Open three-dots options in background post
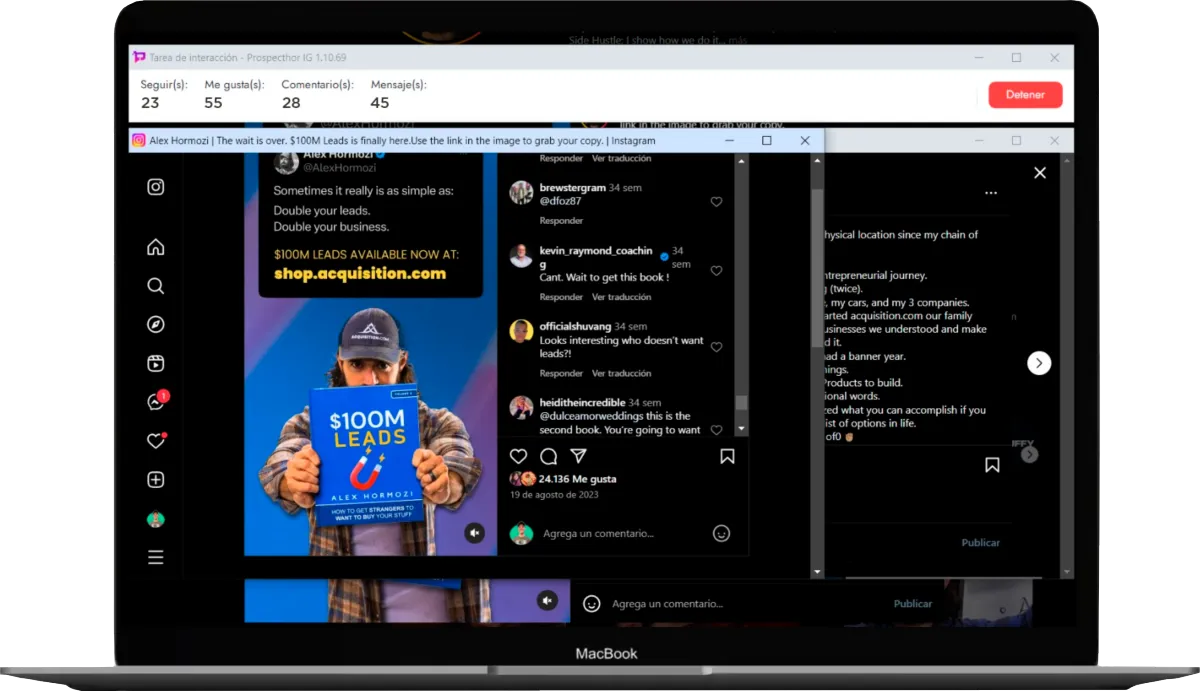This screenshot has height=691, width=1200. 991,193
